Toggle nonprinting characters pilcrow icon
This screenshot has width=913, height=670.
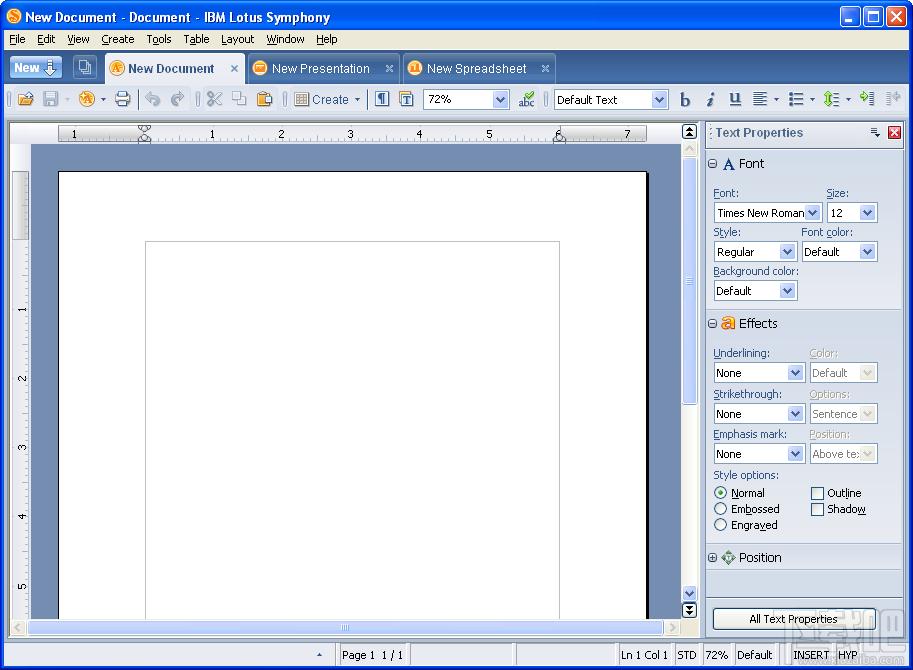[x=382, y=99]
